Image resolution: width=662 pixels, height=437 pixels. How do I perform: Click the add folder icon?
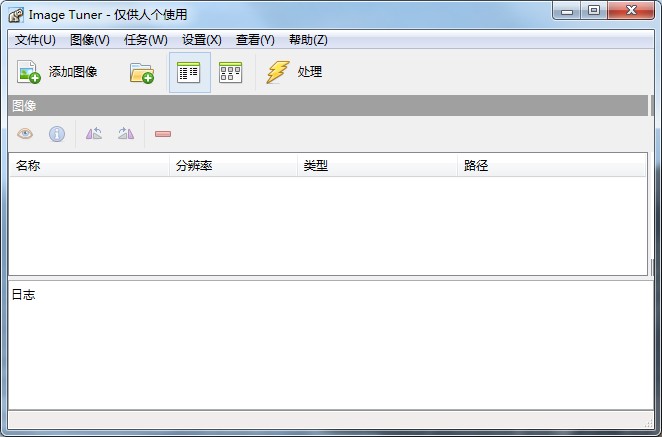[142, 73]
